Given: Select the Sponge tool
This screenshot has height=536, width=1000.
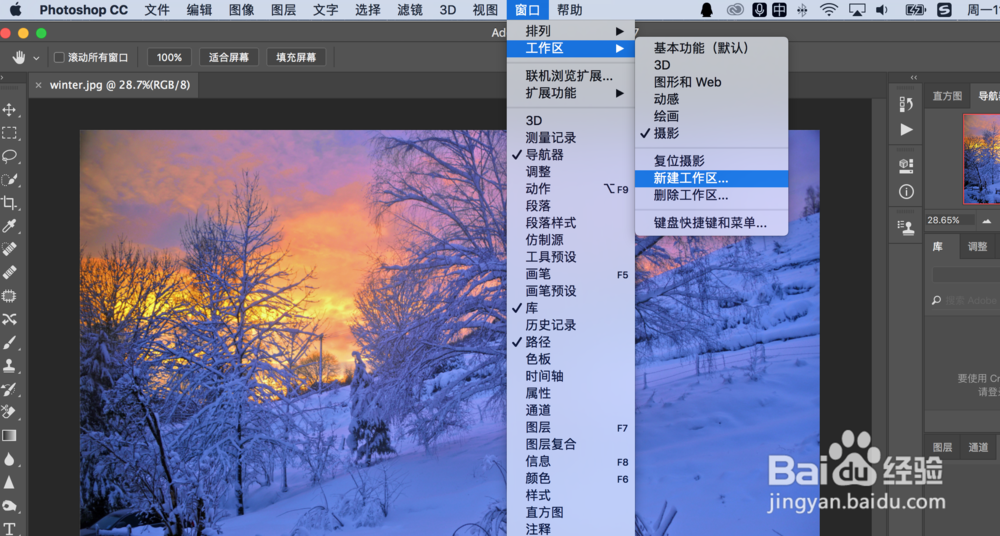Looking at the screenshot, I should click(9, 505).
